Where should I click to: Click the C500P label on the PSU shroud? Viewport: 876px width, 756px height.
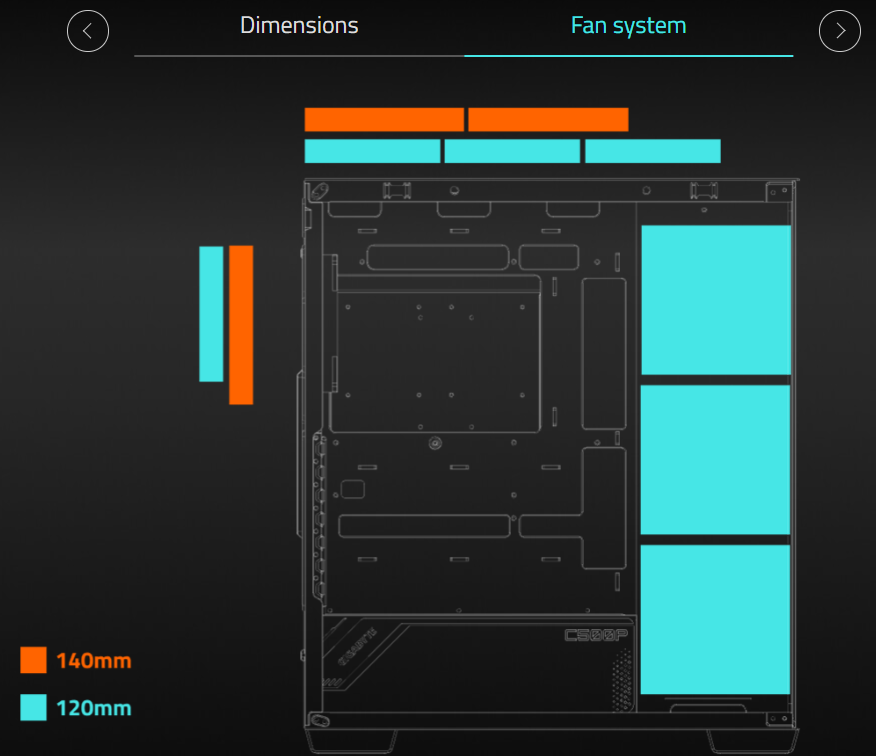(595, 635)
